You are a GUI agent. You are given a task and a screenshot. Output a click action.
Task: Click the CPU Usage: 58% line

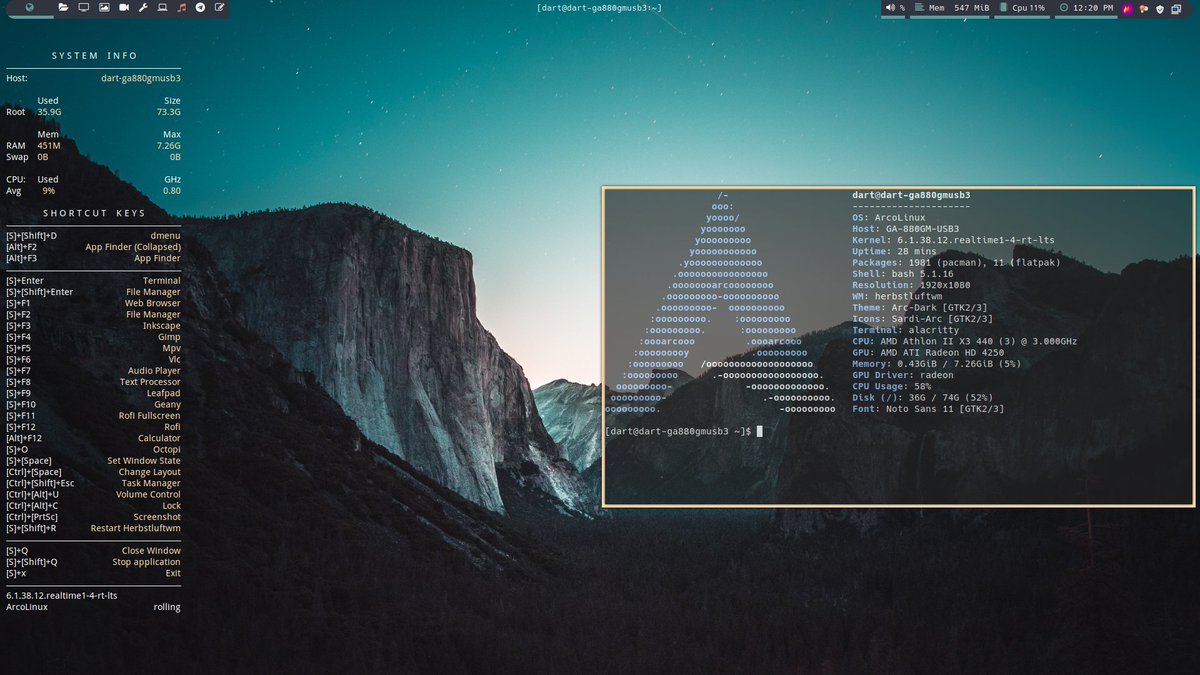[x=892, y=386]
